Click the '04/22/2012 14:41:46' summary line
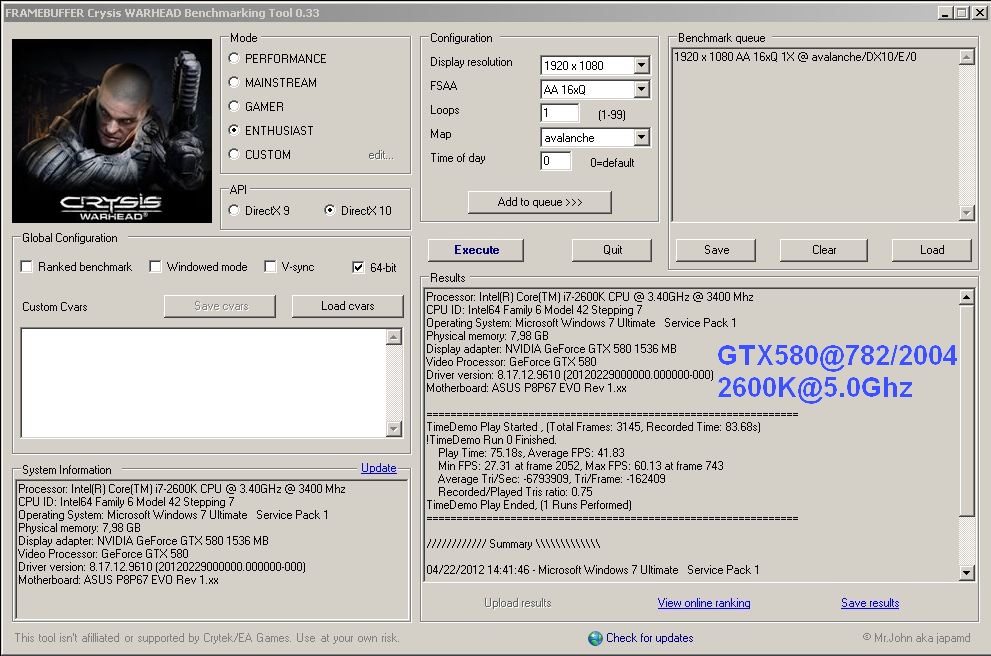Image resolution: width=991 pixels, height=656 pixels. click(593, 570)
